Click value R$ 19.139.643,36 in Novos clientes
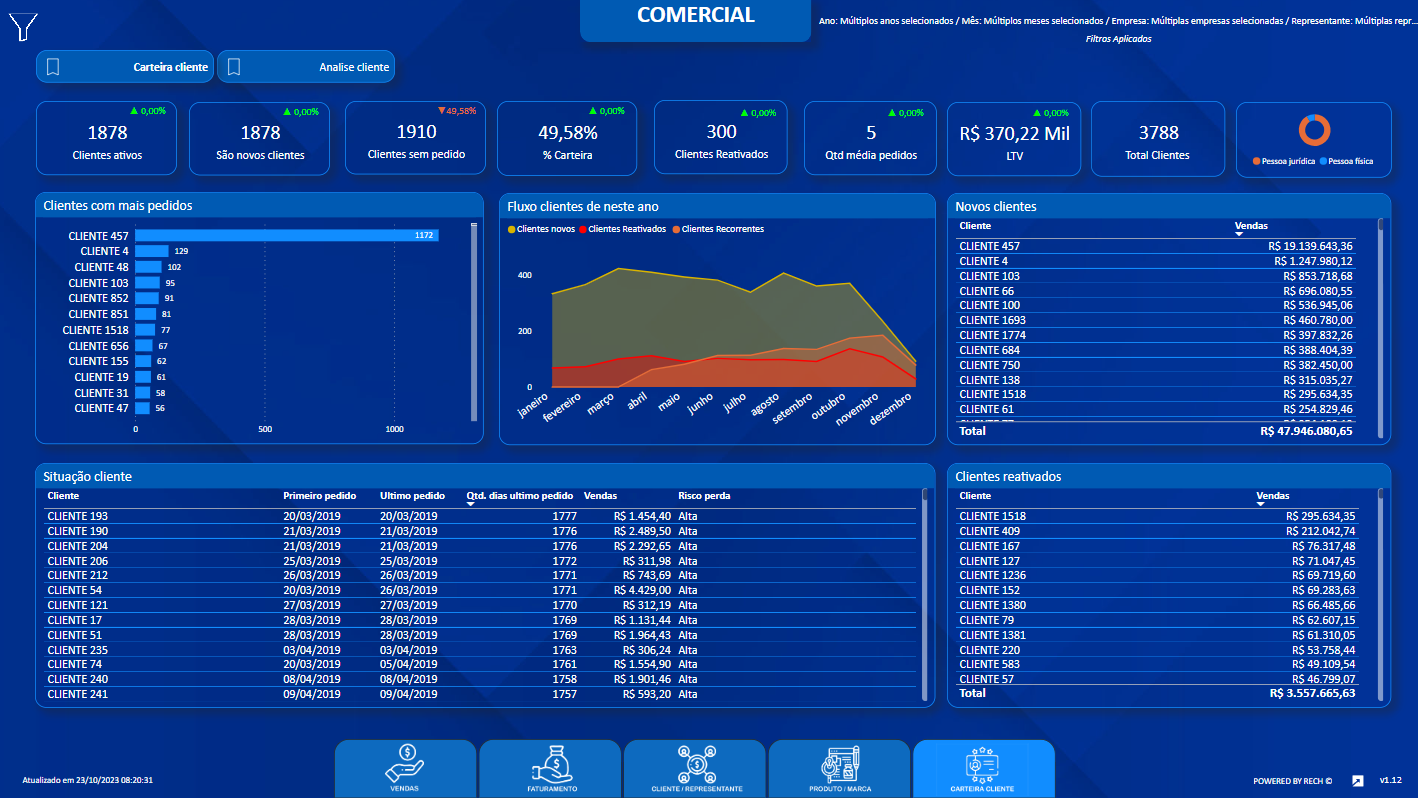1418x798 pixels. pyautogui.click(x=1309, y=246)
